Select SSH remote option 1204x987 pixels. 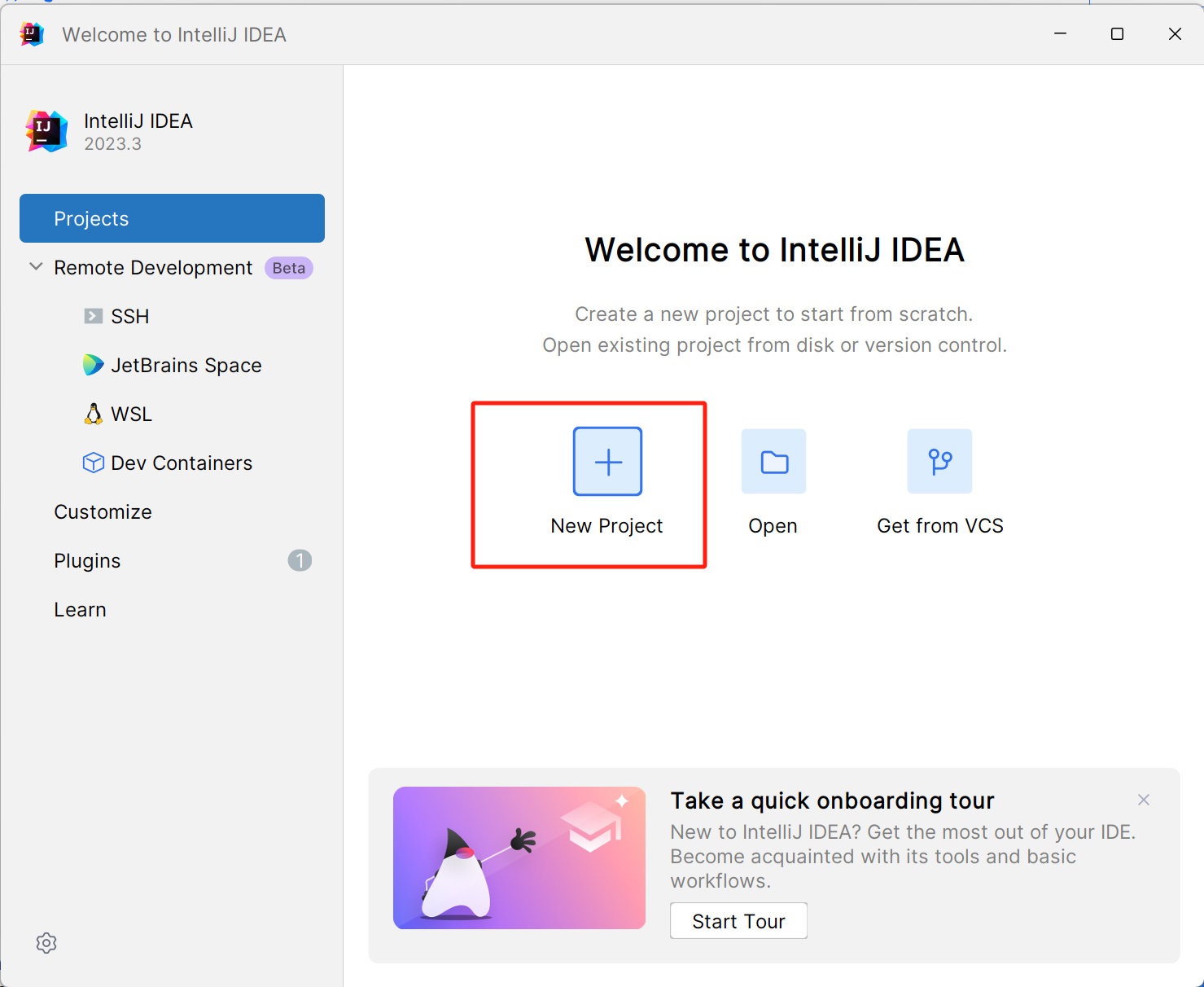130,316
